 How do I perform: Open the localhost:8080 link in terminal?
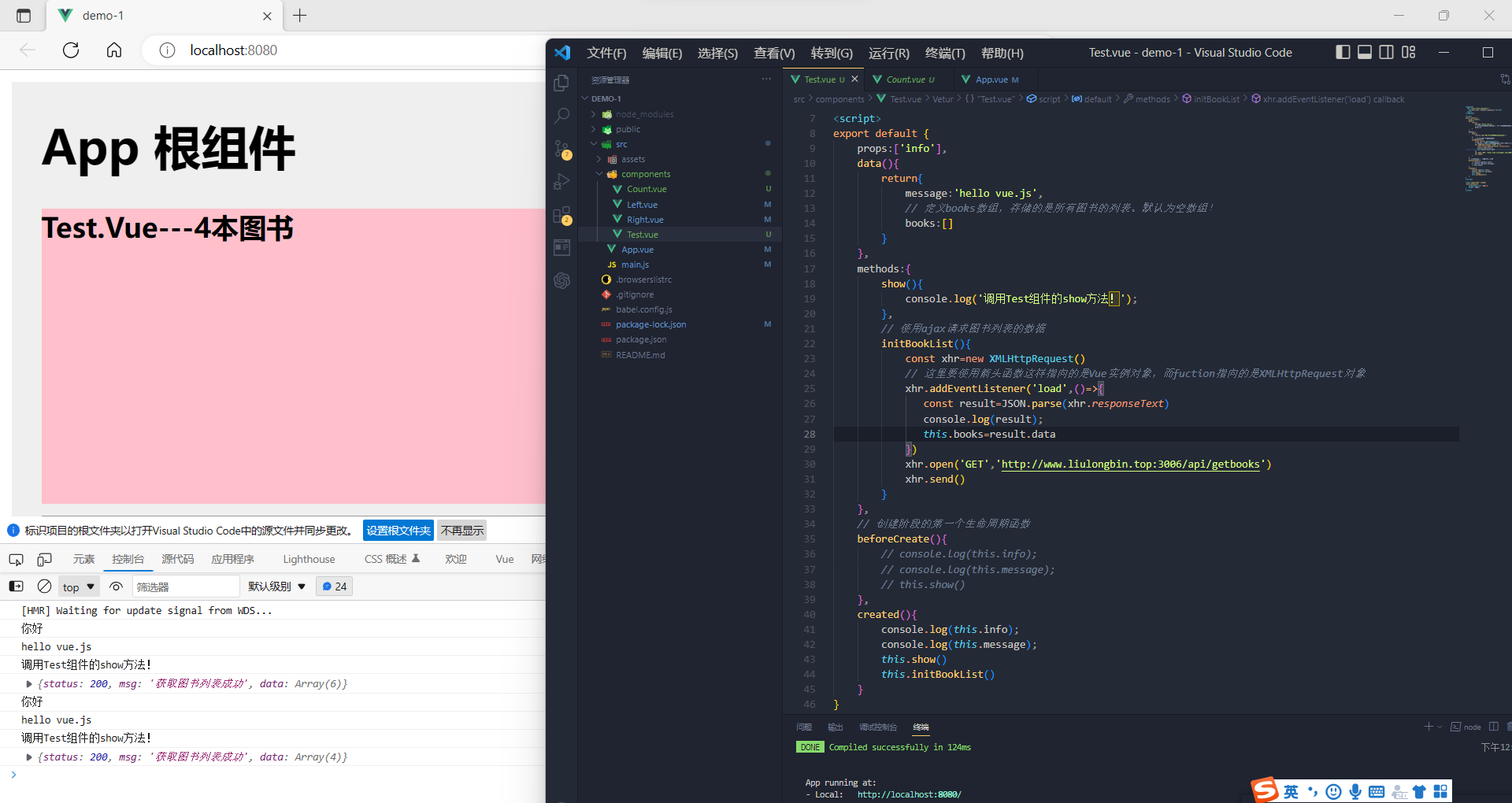pyautogui.click(x=909, y=794)
